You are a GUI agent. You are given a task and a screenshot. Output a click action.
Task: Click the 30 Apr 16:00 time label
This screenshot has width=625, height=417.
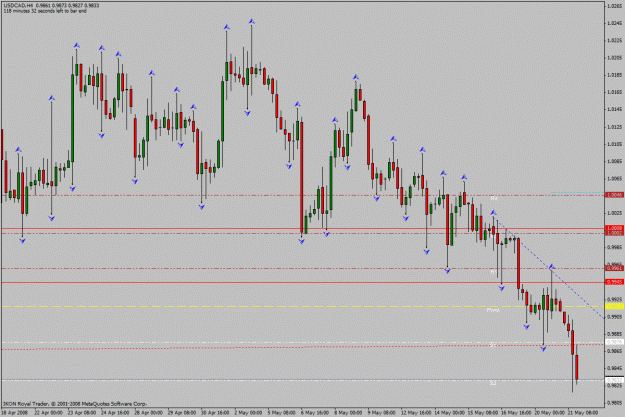pos(215,413)
